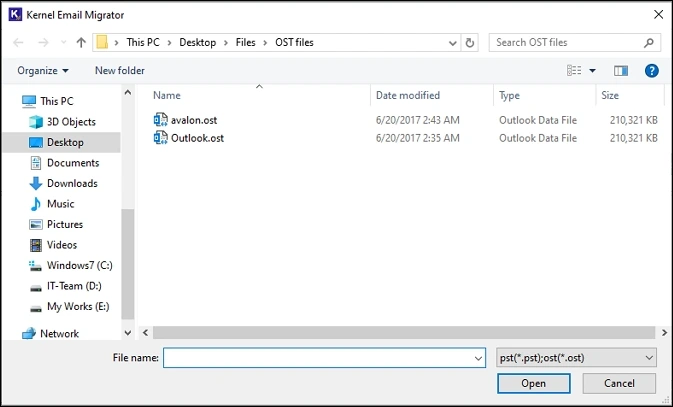This screenshot has width=673, height=407.
Task: Select 'Desktop' in address breadcrumb
Action: (x=197, y=43)
